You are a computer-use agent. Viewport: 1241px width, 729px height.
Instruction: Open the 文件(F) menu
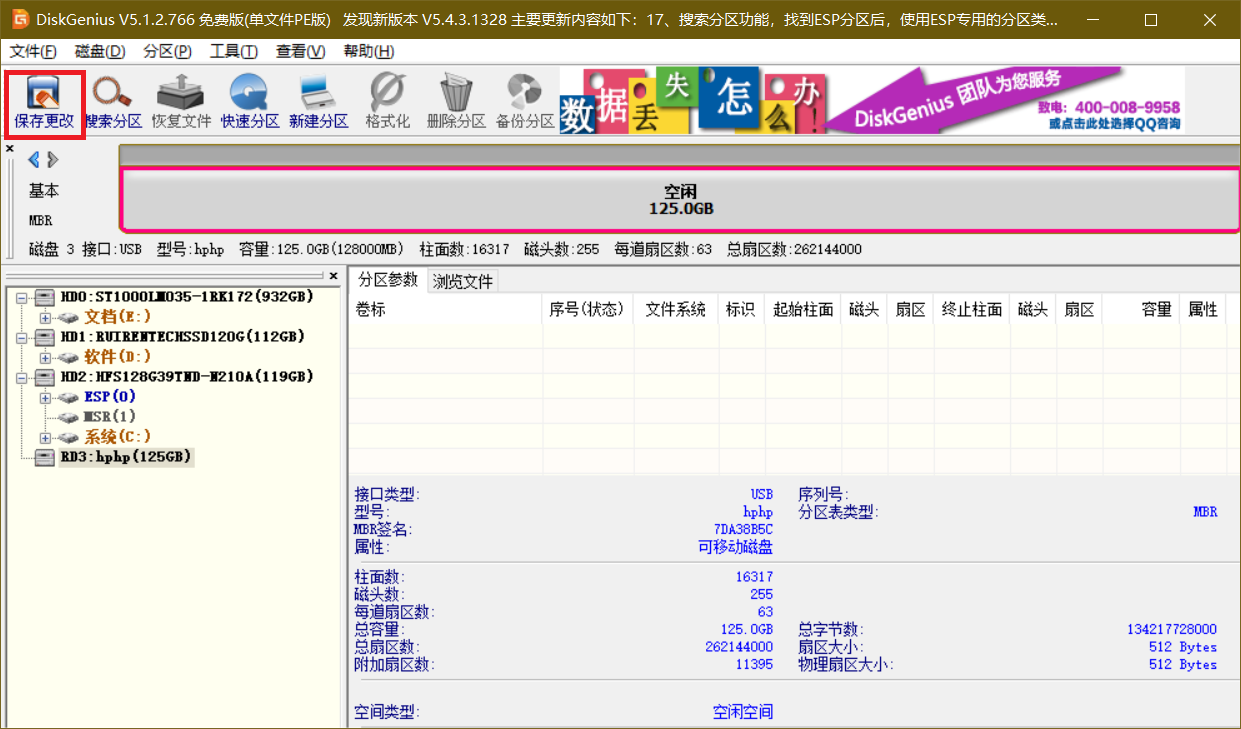(33, 51)
